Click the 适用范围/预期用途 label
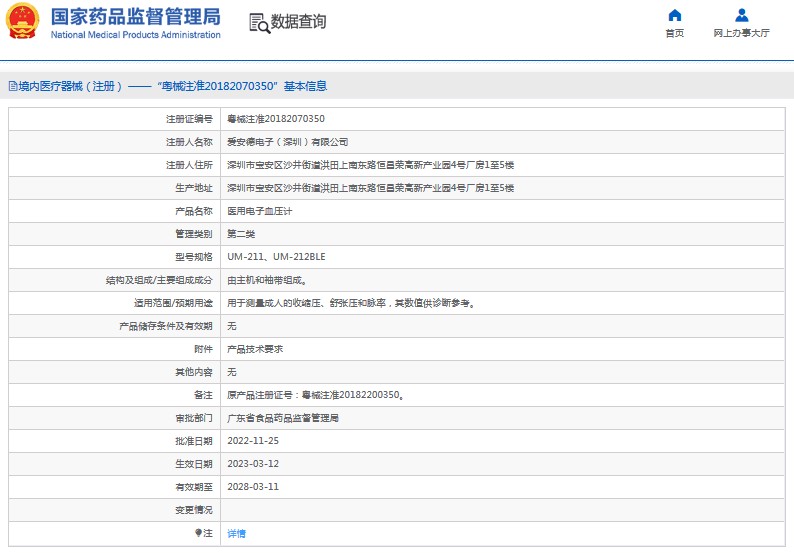This screenshot has height=553, width=794. click(x=173, y=303)
